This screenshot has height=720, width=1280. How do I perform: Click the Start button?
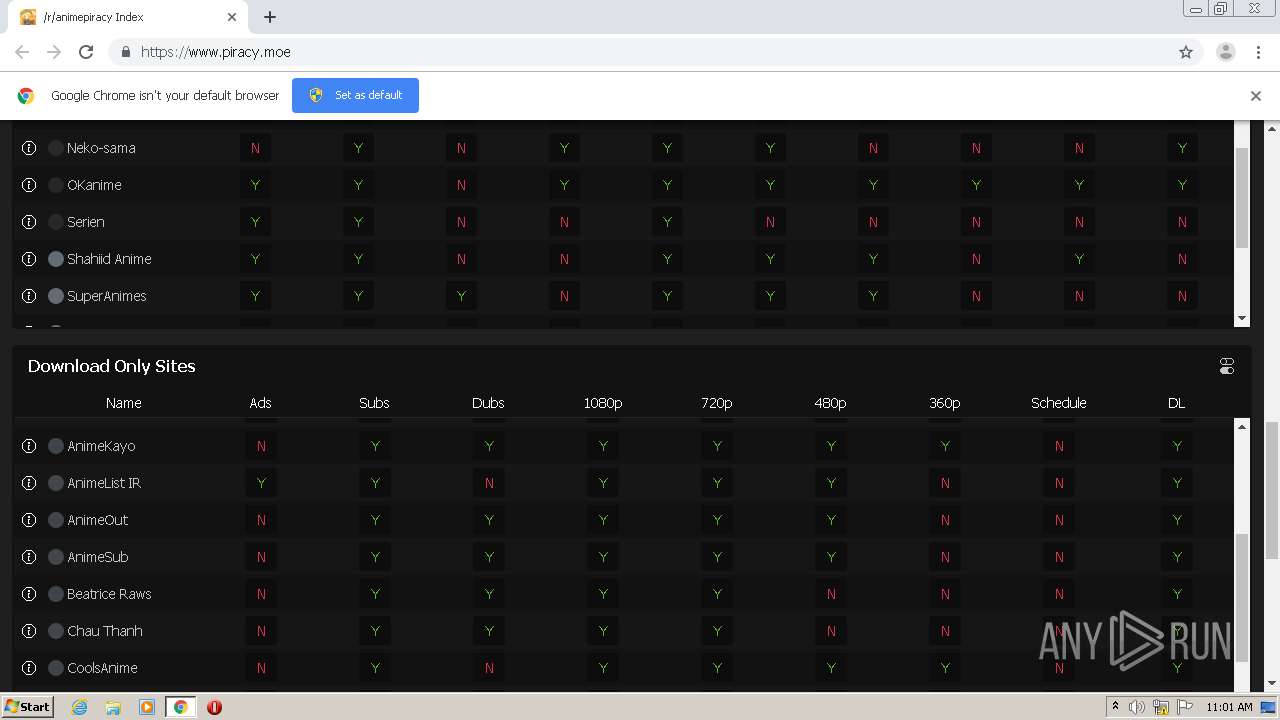point(27,707)
